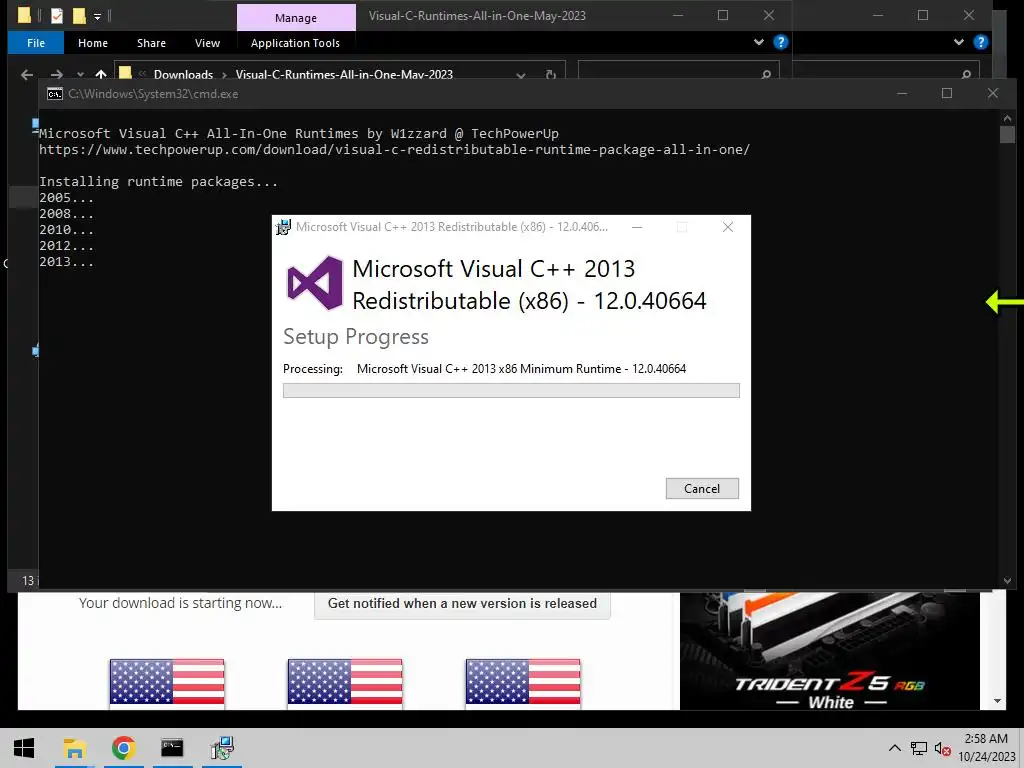The image size is (1024, 768).
Task: Open the Trident Z5 RGB advertisement
Action: click(829, 650)
